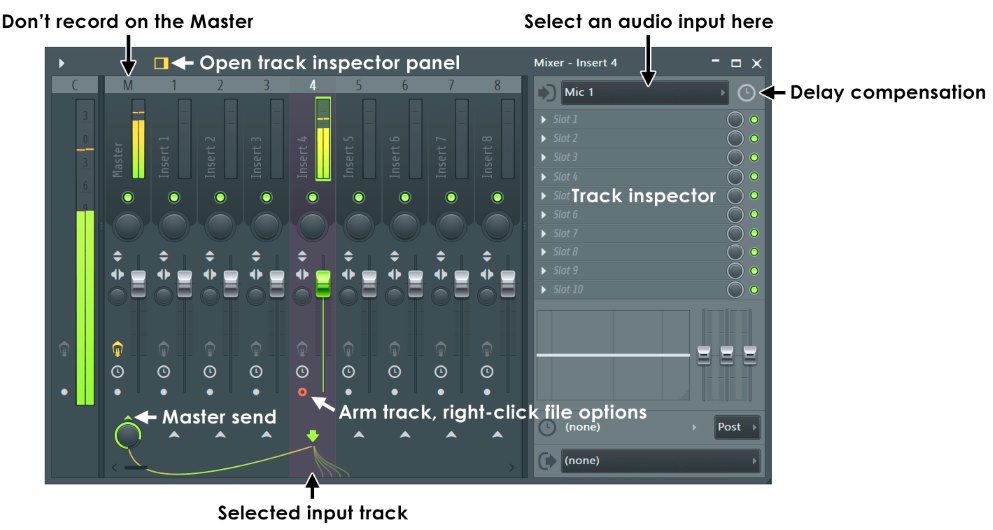
Task: Open the Mic 1 audio input dropdown
Action: (645, 93)
